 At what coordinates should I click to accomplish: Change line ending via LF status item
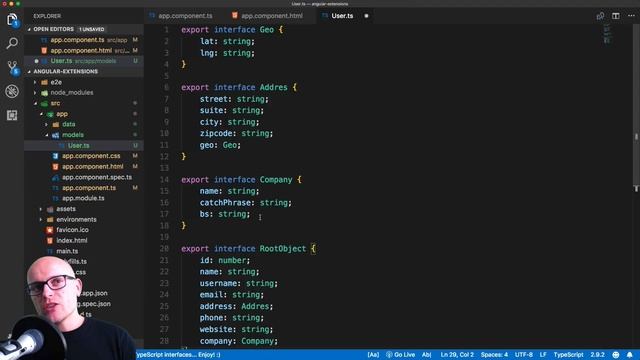coord(543,355)
